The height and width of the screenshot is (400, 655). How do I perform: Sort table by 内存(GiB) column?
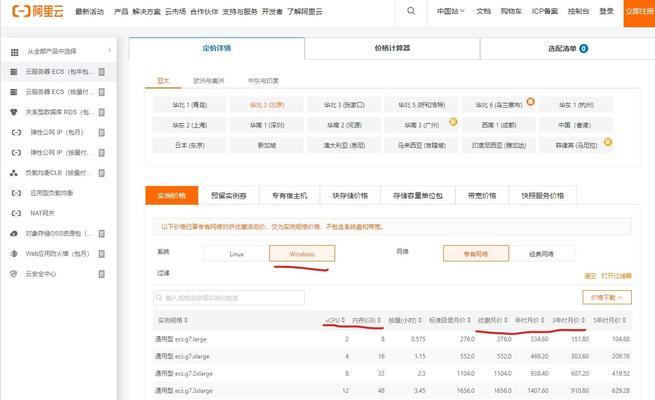coord(366,320)
